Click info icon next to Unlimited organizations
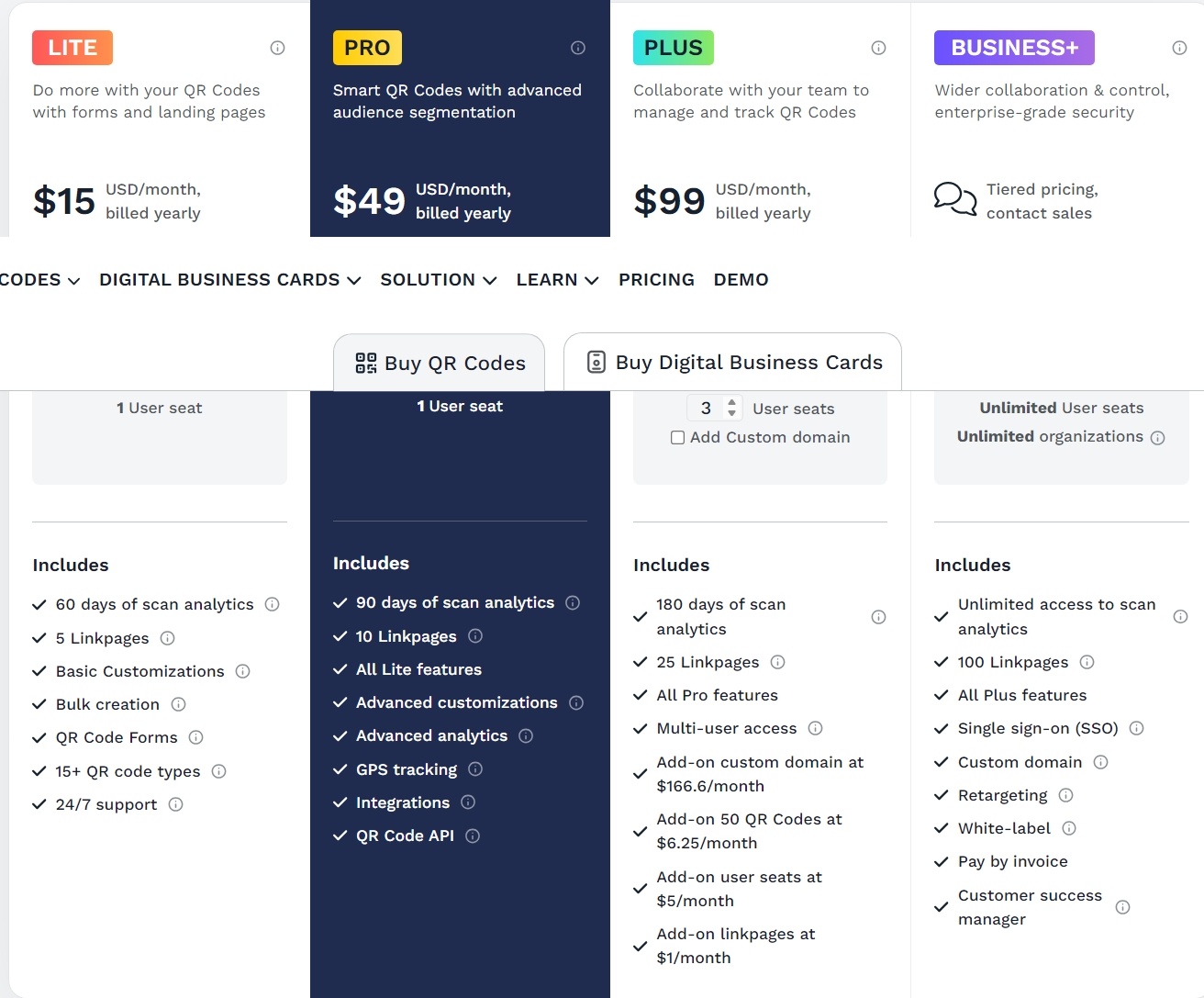This screenshot has width=1204, height=998. click(x=1158, y=438)
